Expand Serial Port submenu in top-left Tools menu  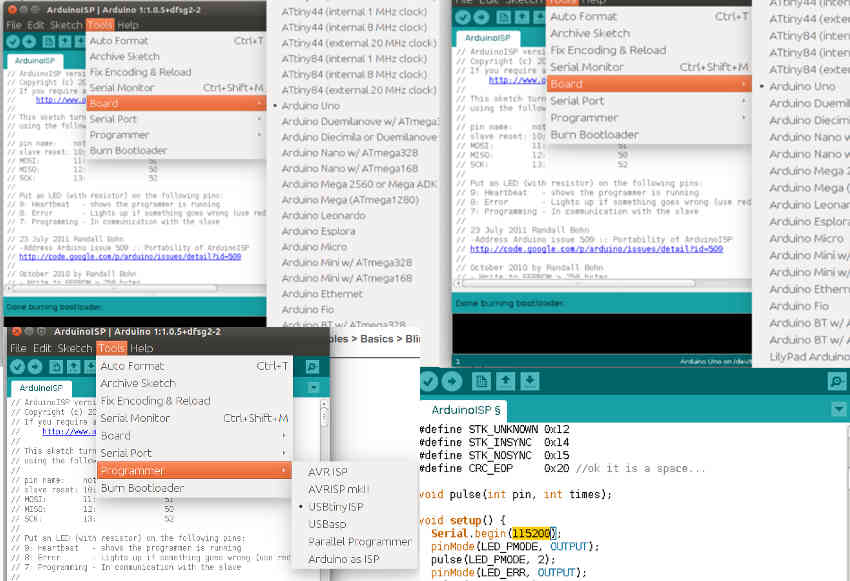tap(176, 119)
